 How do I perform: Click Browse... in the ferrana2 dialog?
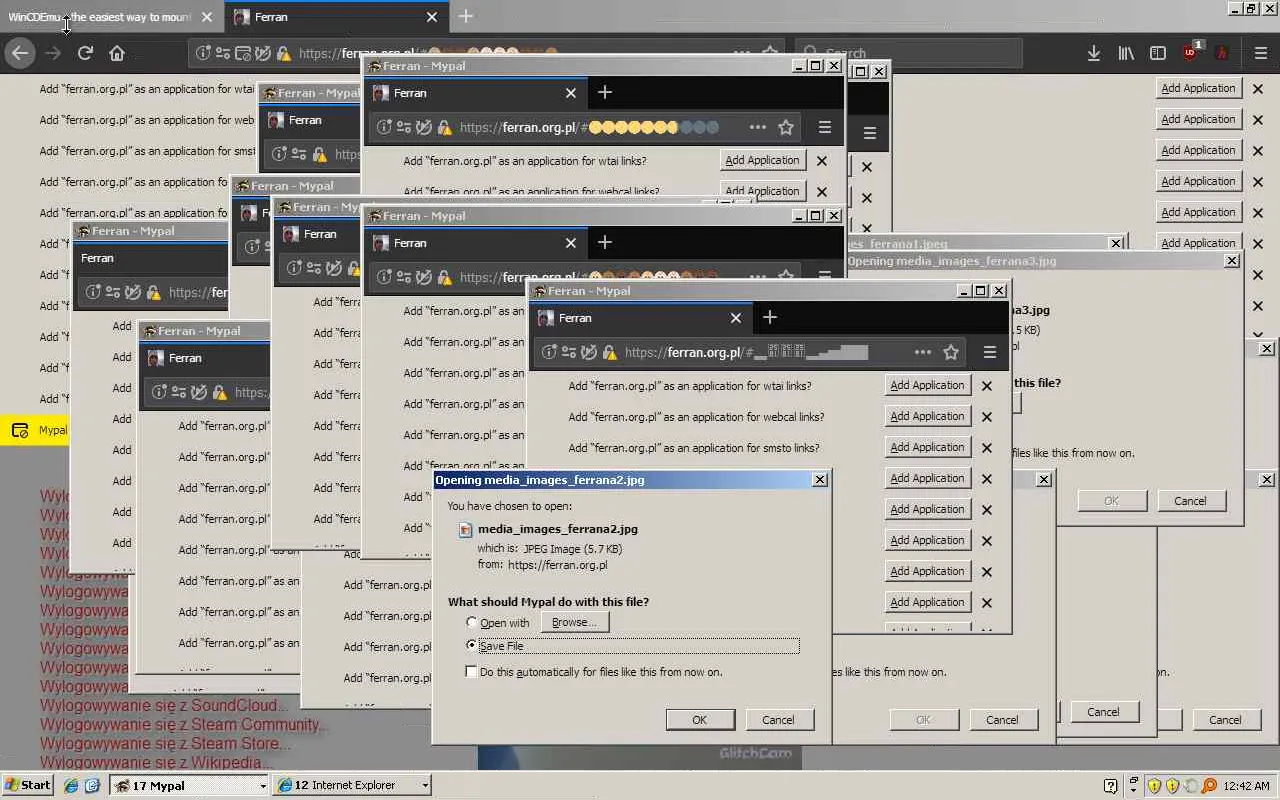pyautogui.click(x=574, y=622)
